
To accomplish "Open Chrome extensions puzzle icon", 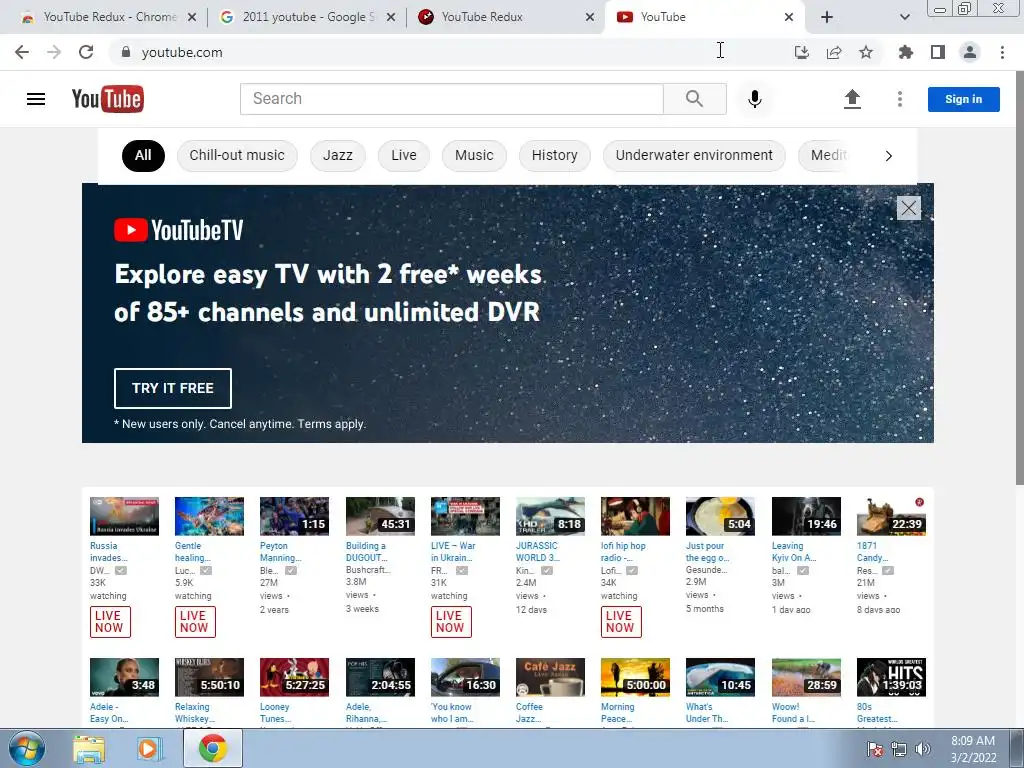I will (906, 52).
